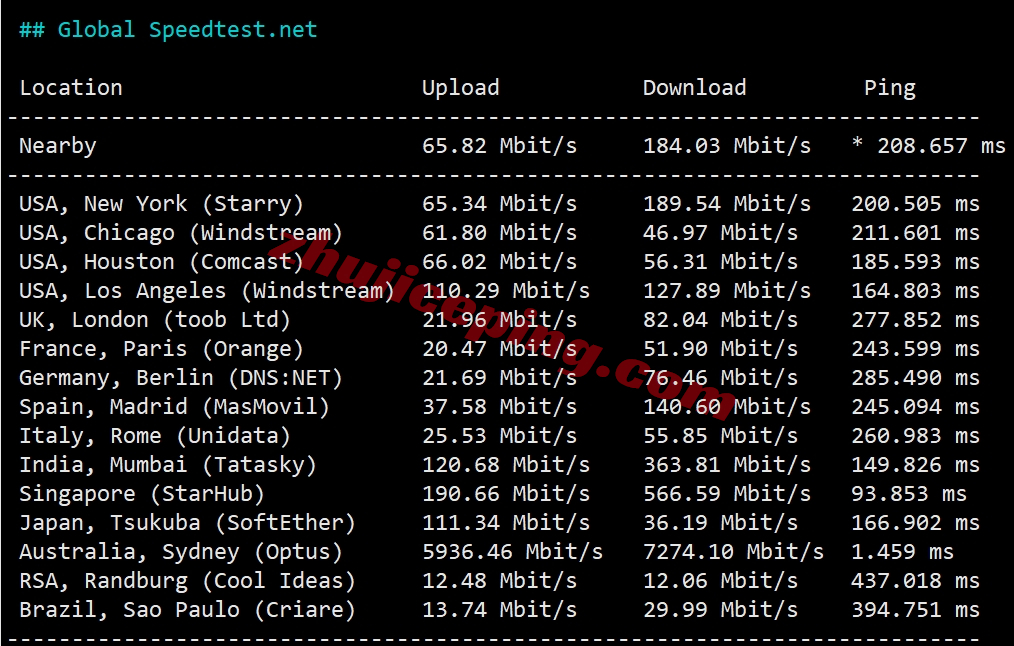1014x646 pixels.
Task: Click Spain, Madrid (MasMovil) entry
Action: pos(175,407)
